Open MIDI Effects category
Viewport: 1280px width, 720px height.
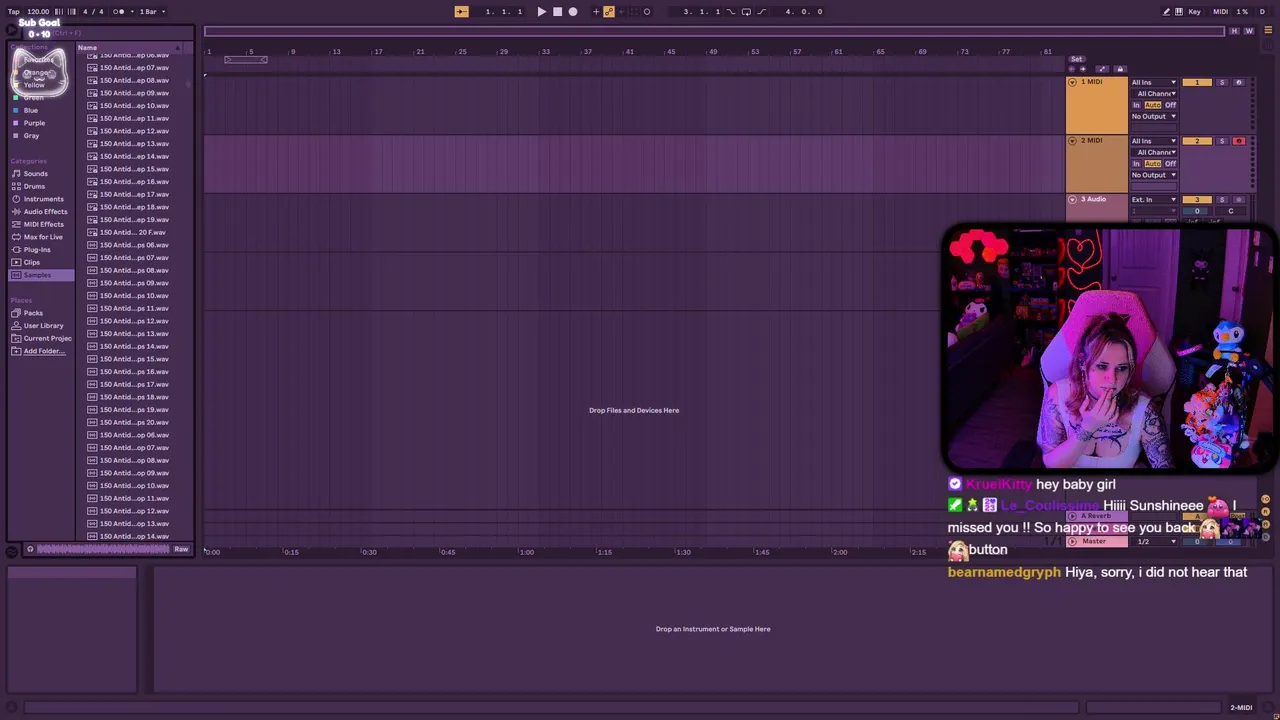[x=43, y=224]
